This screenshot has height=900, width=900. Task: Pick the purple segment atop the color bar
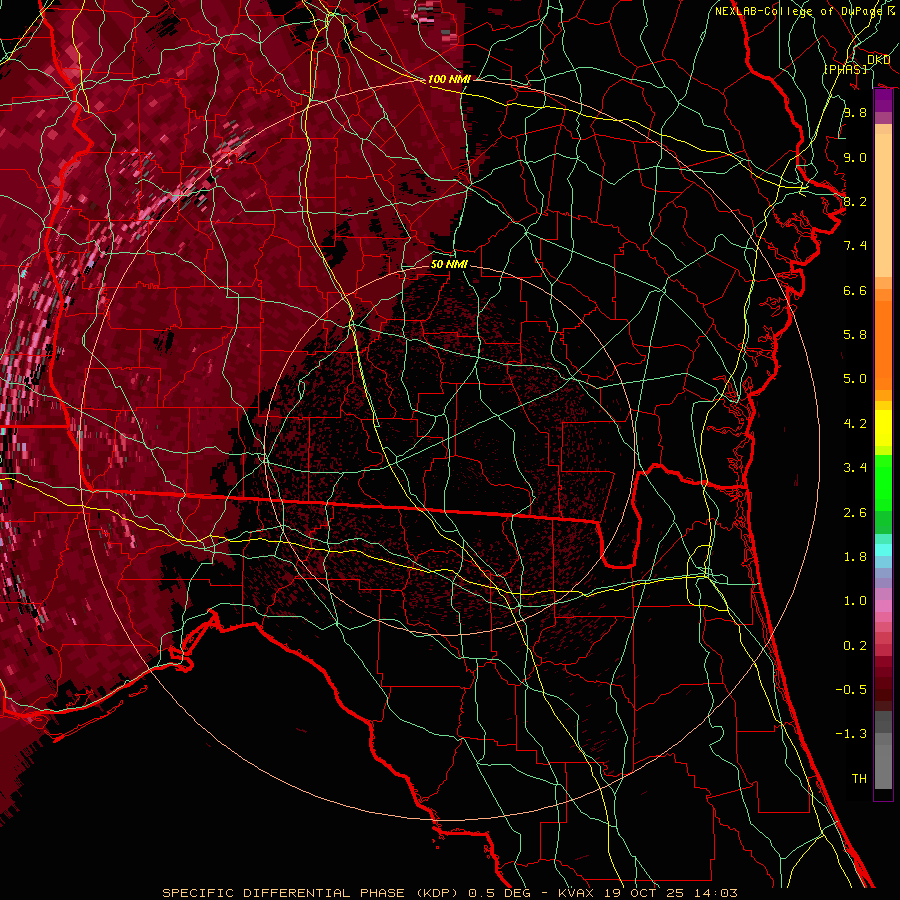[x=883, y=101]
